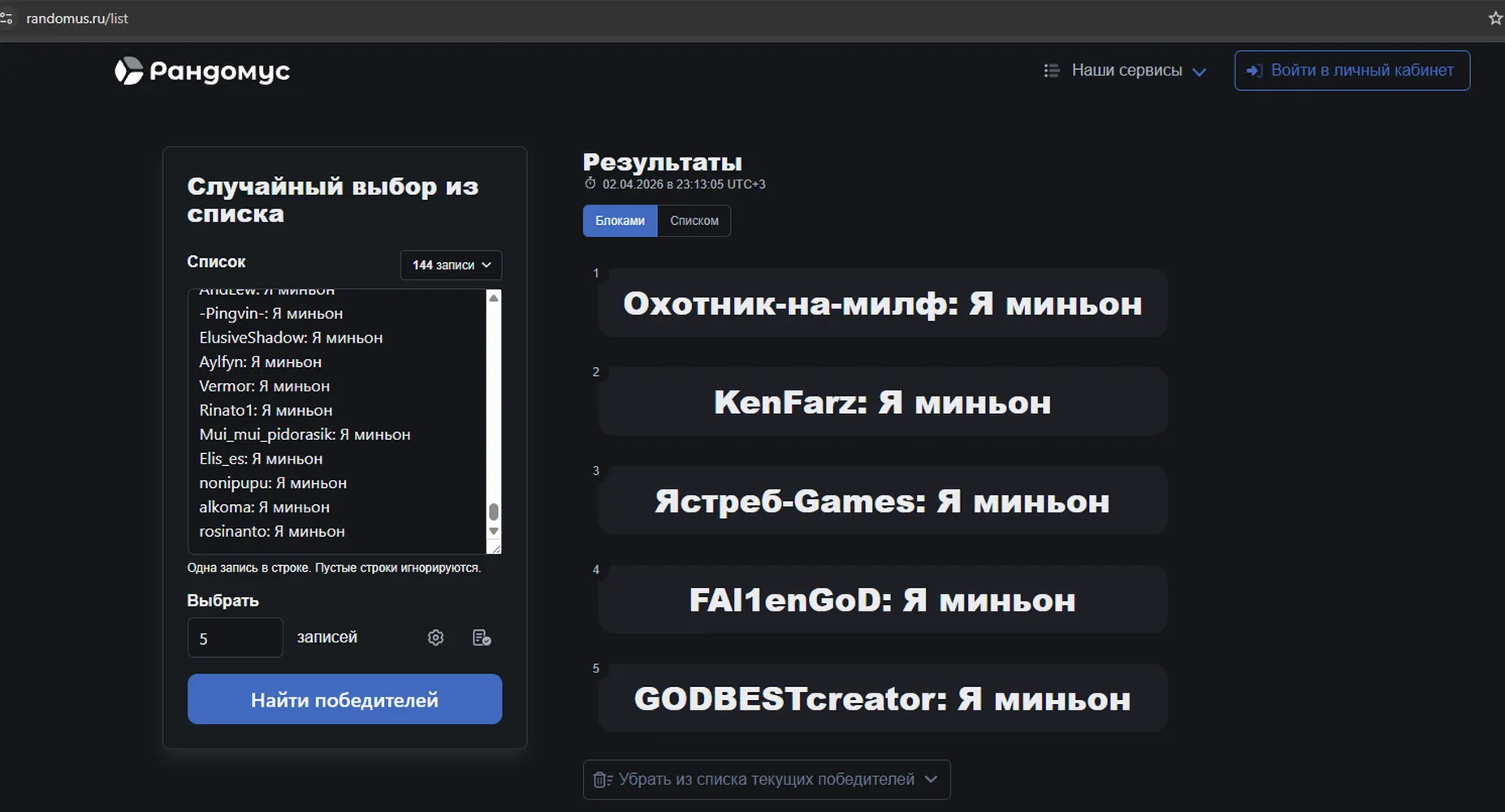The image size is (1505, 812).
Task: Click result block GODBESTcreator: Я миньон
Action: pyautogui.click(x=883, y=698)
